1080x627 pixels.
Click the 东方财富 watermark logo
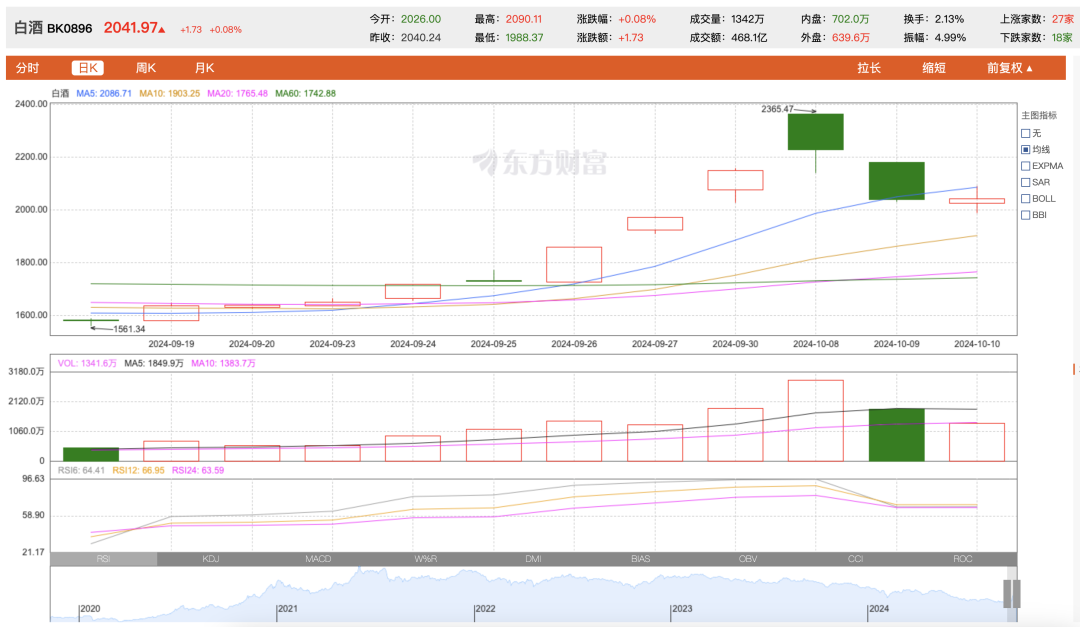pos(540,162)
